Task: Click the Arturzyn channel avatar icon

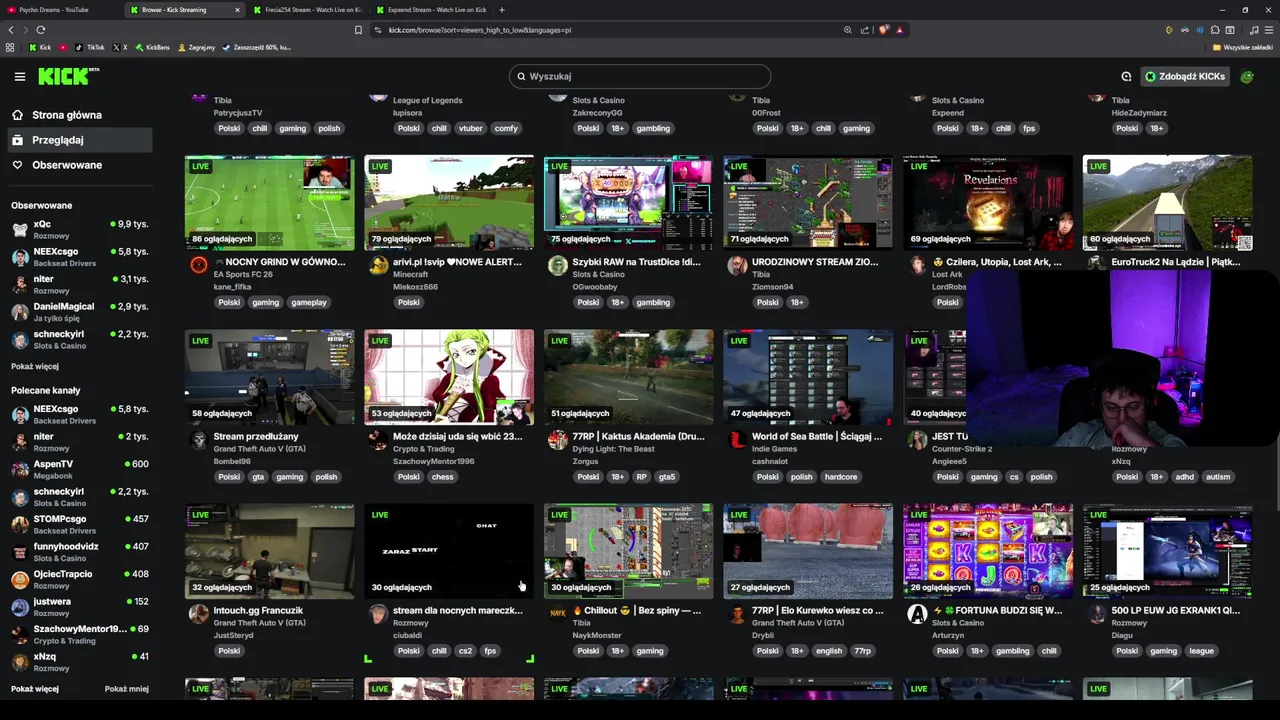Action: point(917,614)
